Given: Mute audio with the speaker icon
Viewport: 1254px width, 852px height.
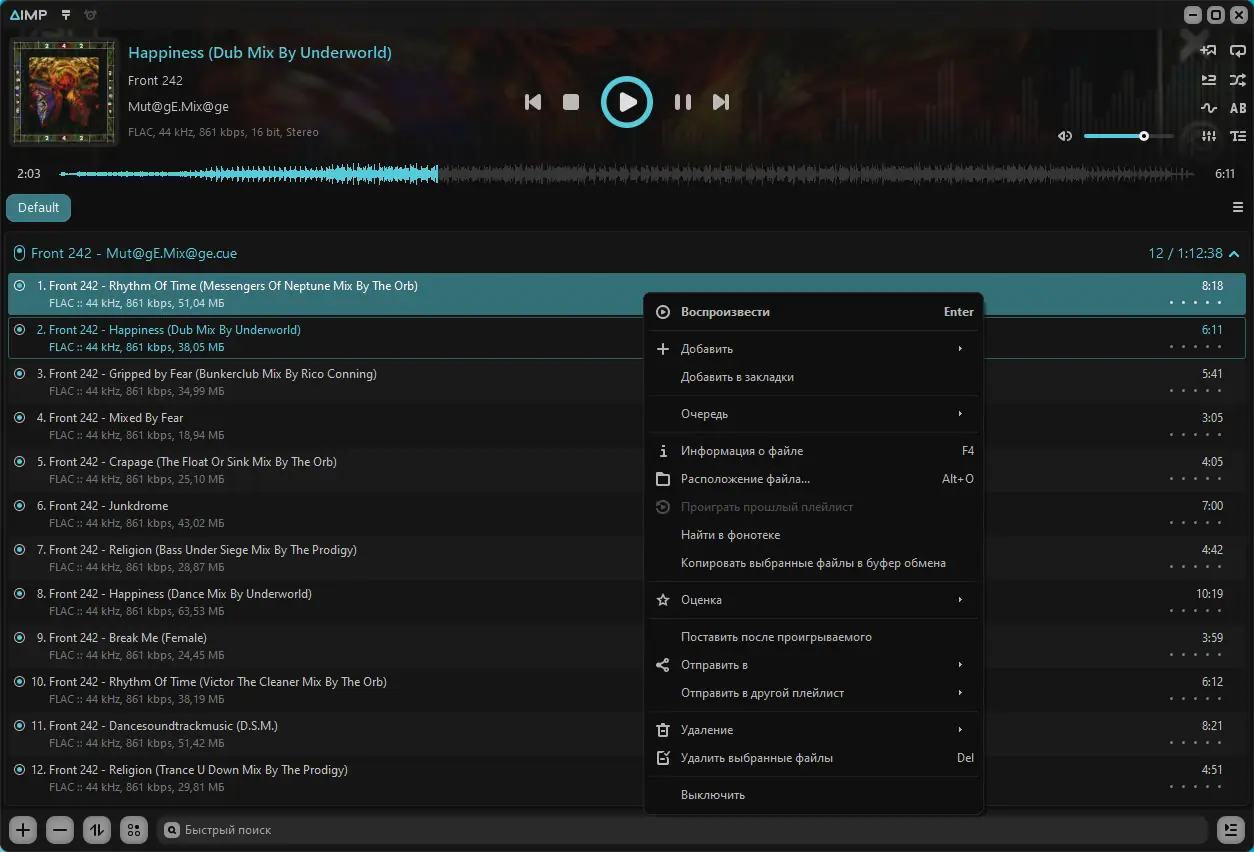Looking at the screenshot, I should [1065, 136].
